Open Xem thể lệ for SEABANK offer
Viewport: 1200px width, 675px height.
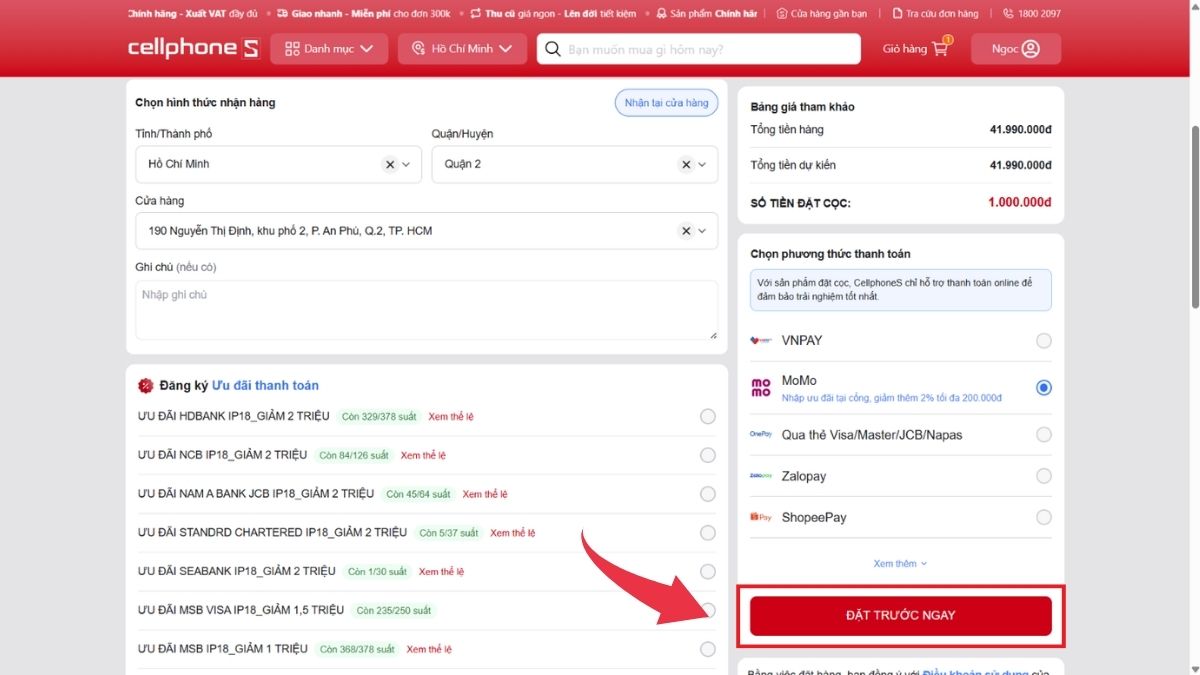click(442, 572)
